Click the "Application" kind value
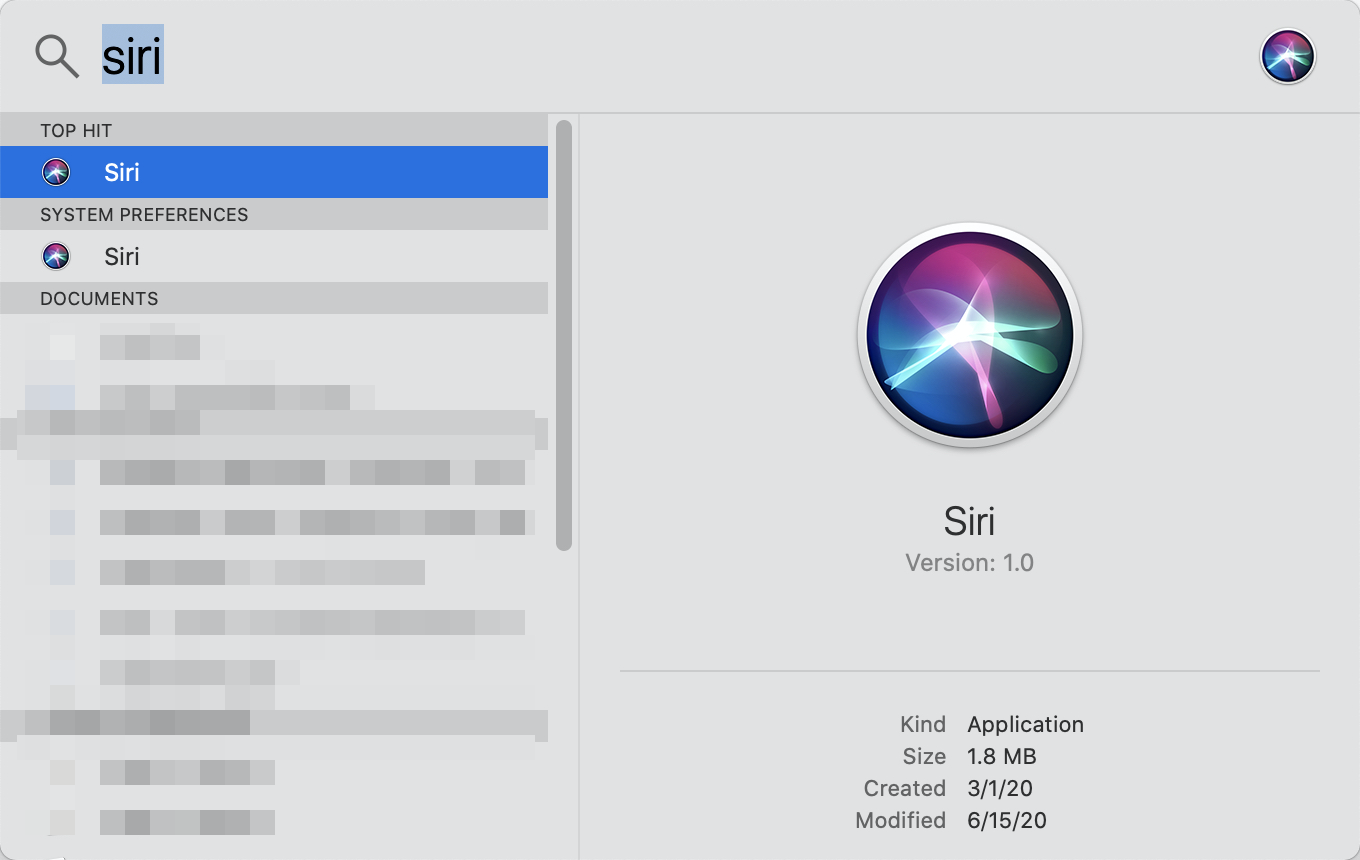The width and height of the screenshot is (1360, 860). click(x=1026, y=724)
